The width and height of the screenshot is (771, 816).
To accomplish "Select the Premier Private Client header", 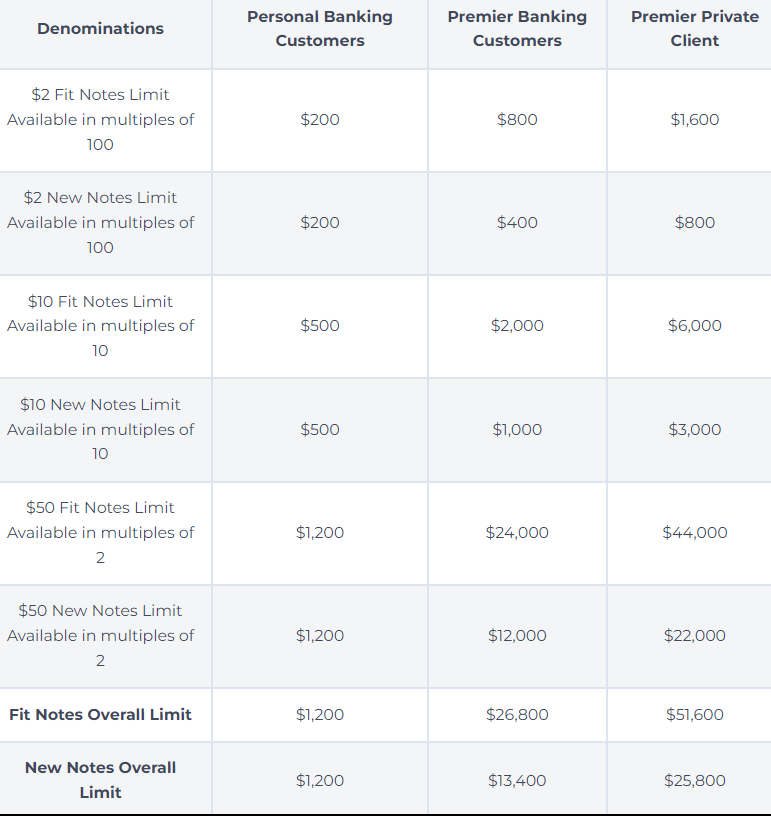I will (x=695, y=29).
